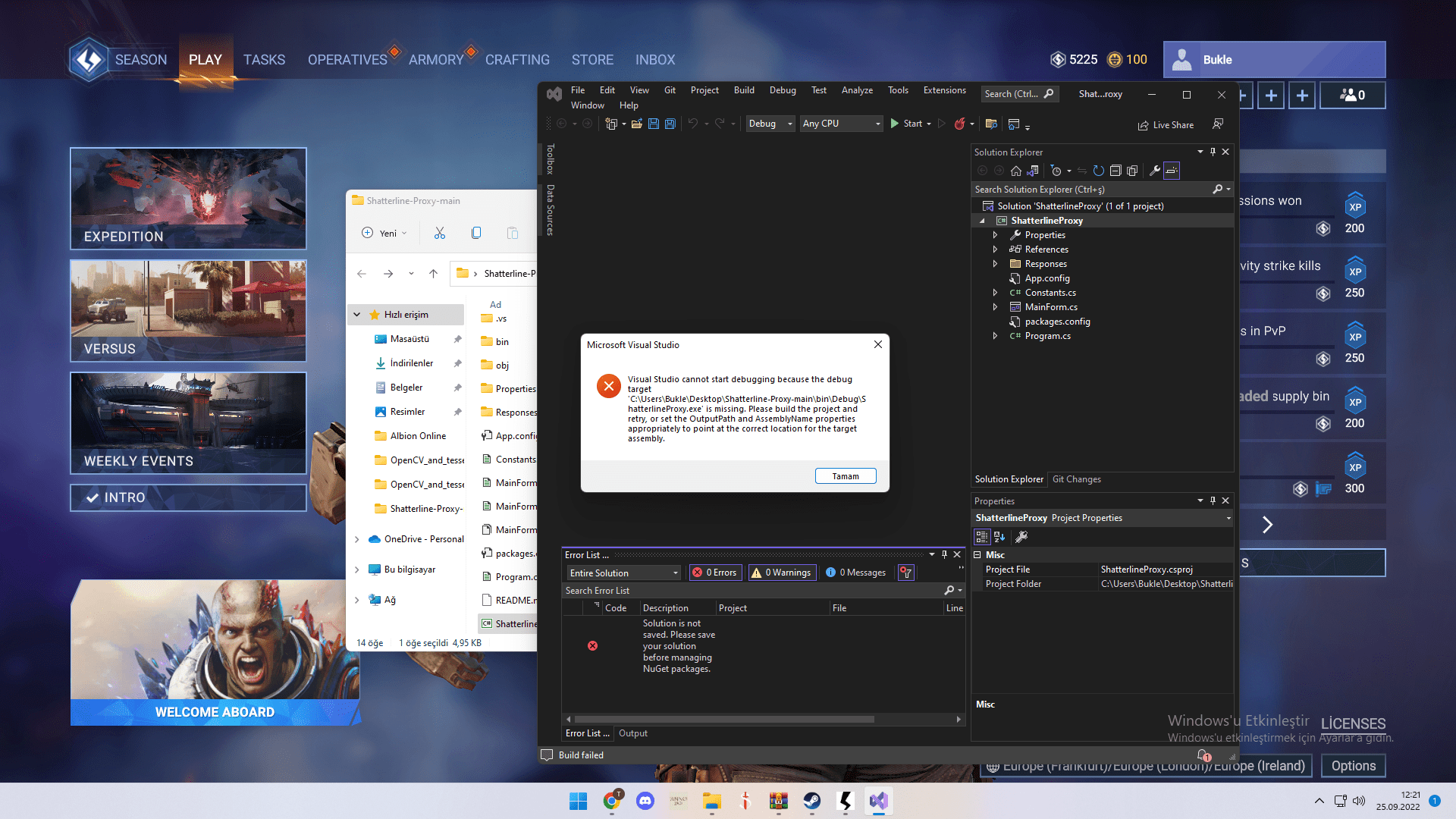Click the Up arrow in File Explorer
This screenshot has width=1456, height=819.
pyautogui.click(x=433, y=274)
